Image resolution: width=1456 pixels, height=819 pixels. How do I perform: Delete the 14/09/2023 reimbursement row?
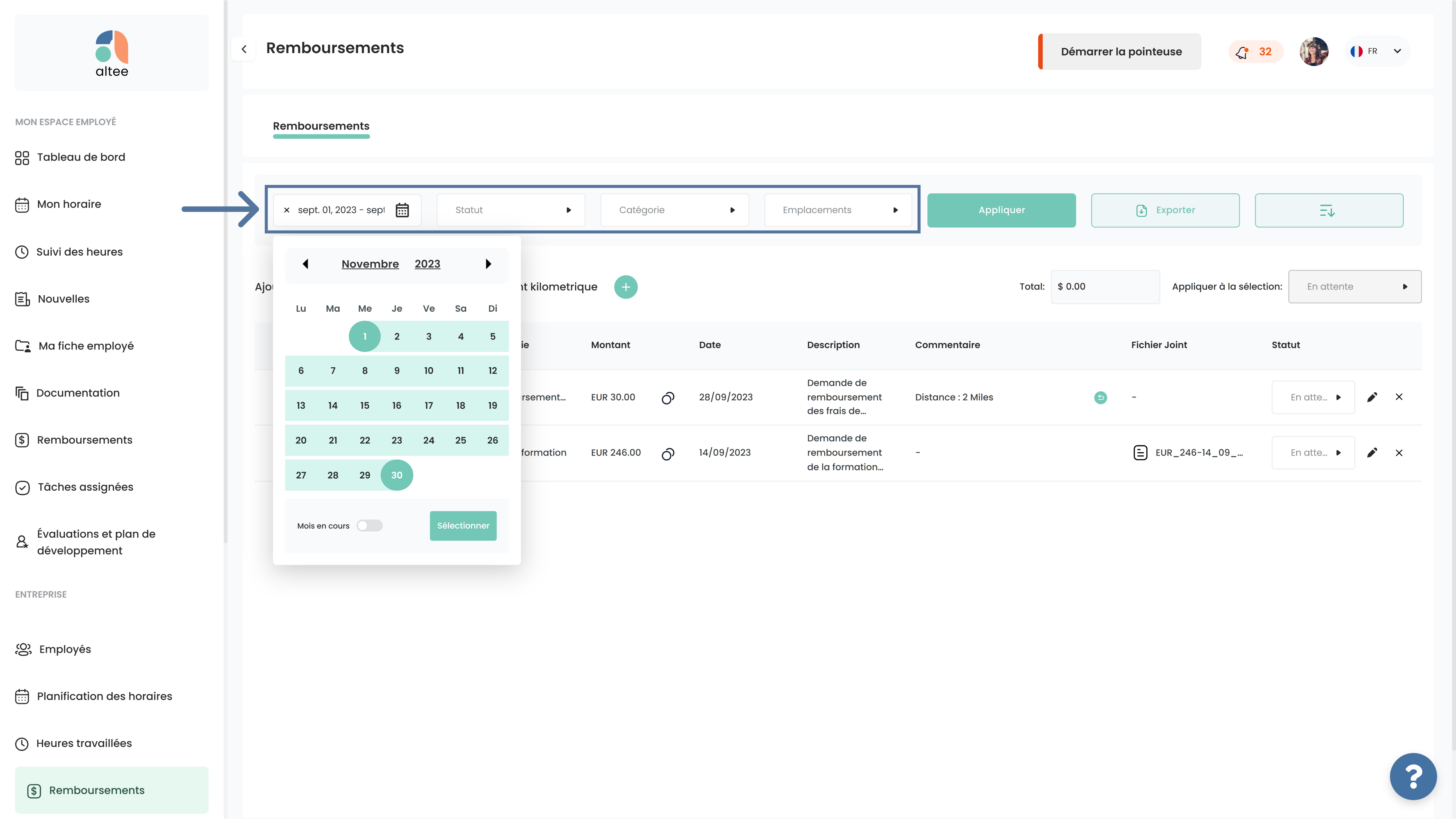(1399, 453)
